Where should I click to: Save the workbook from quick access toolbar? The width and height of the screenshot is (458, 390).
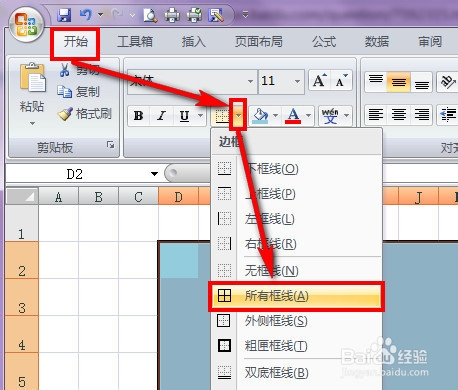click(64, 15)
